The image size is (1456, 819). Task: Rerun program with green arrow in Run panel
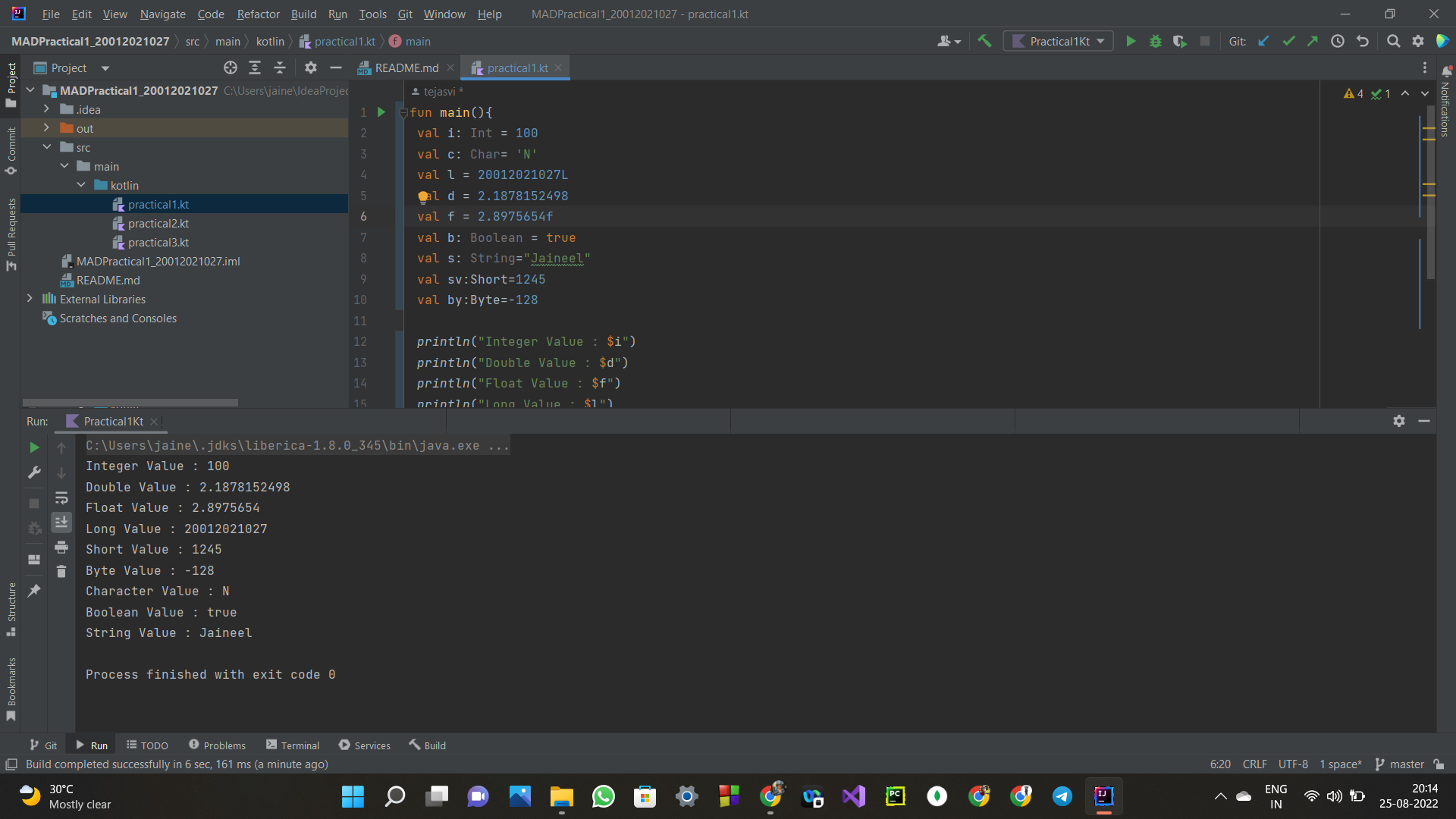tap(34, 448)
